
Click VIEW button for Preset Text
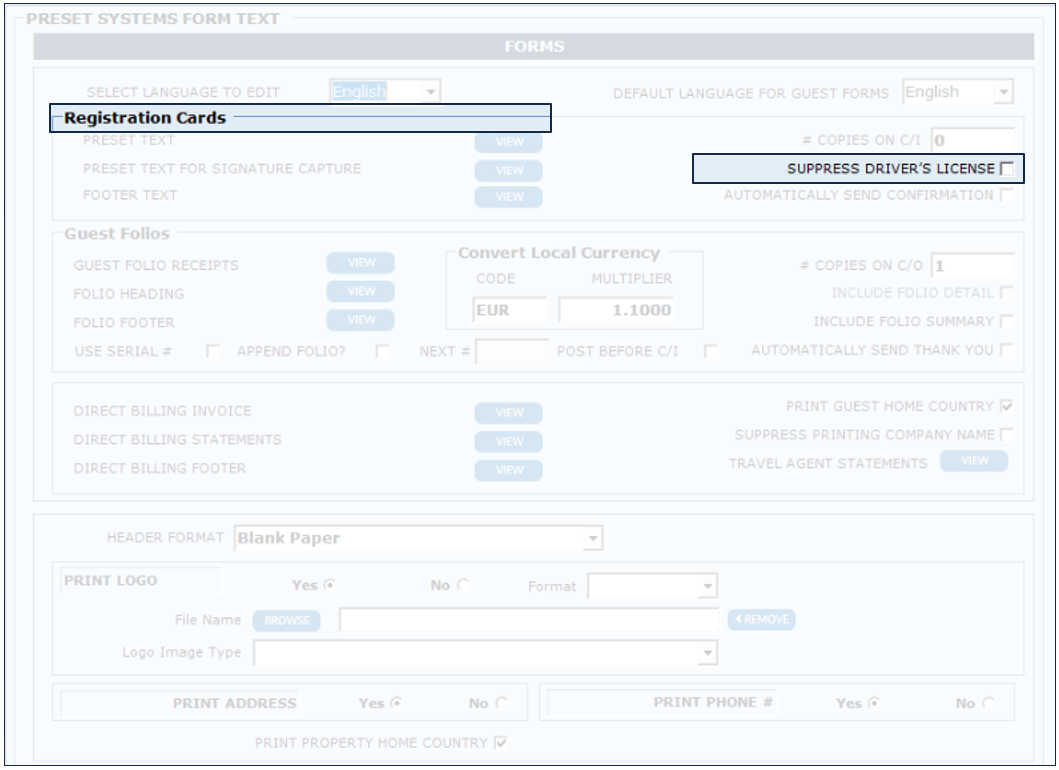tap(508, 142)
